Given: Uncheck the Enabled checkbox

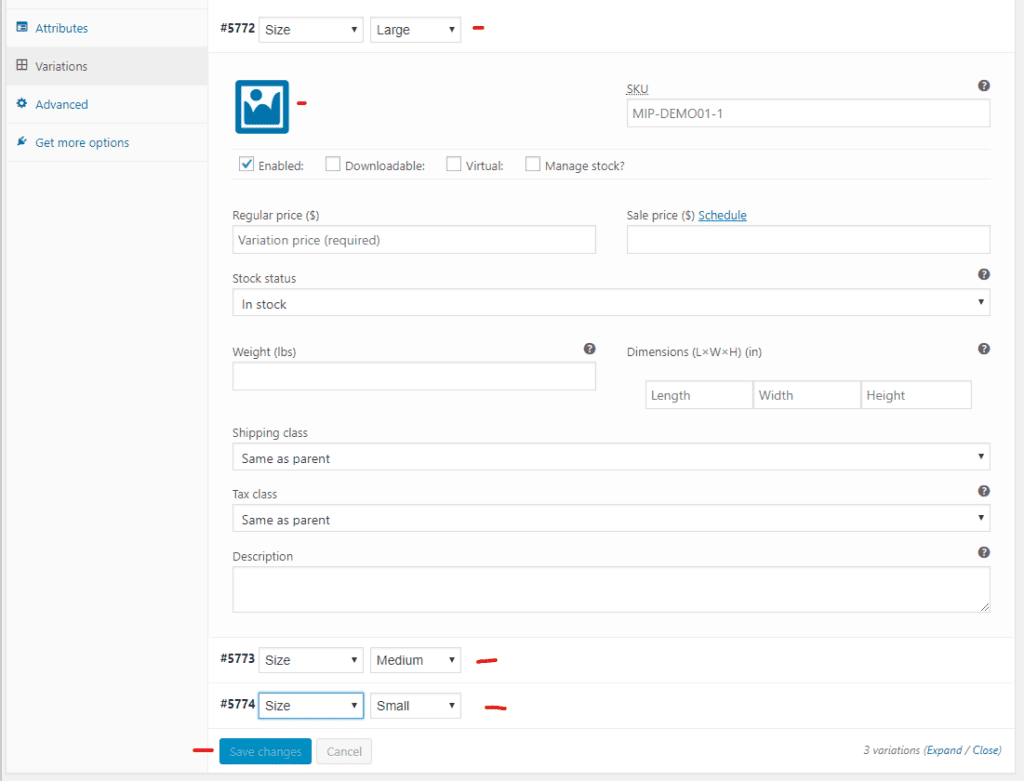Looking at the screenshot, I should click(246, 164).
